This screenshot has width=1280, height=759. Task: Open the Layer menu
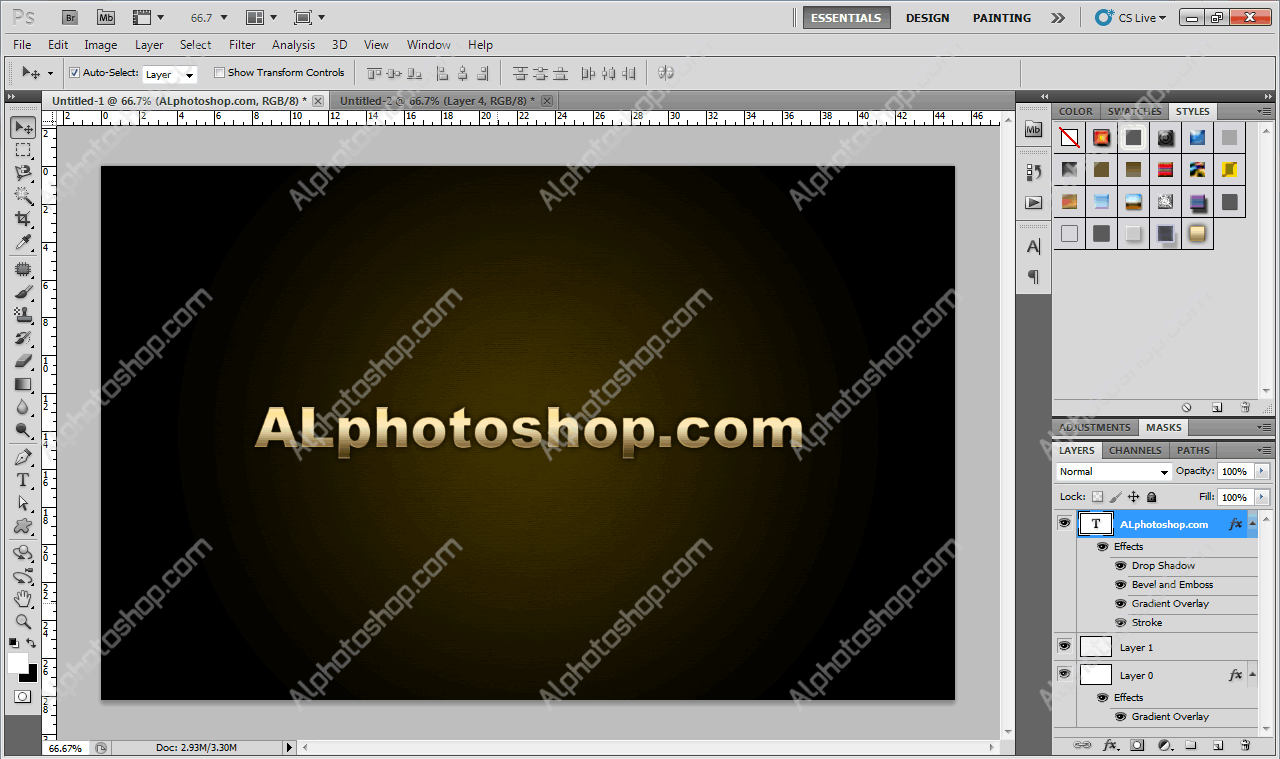149,45
